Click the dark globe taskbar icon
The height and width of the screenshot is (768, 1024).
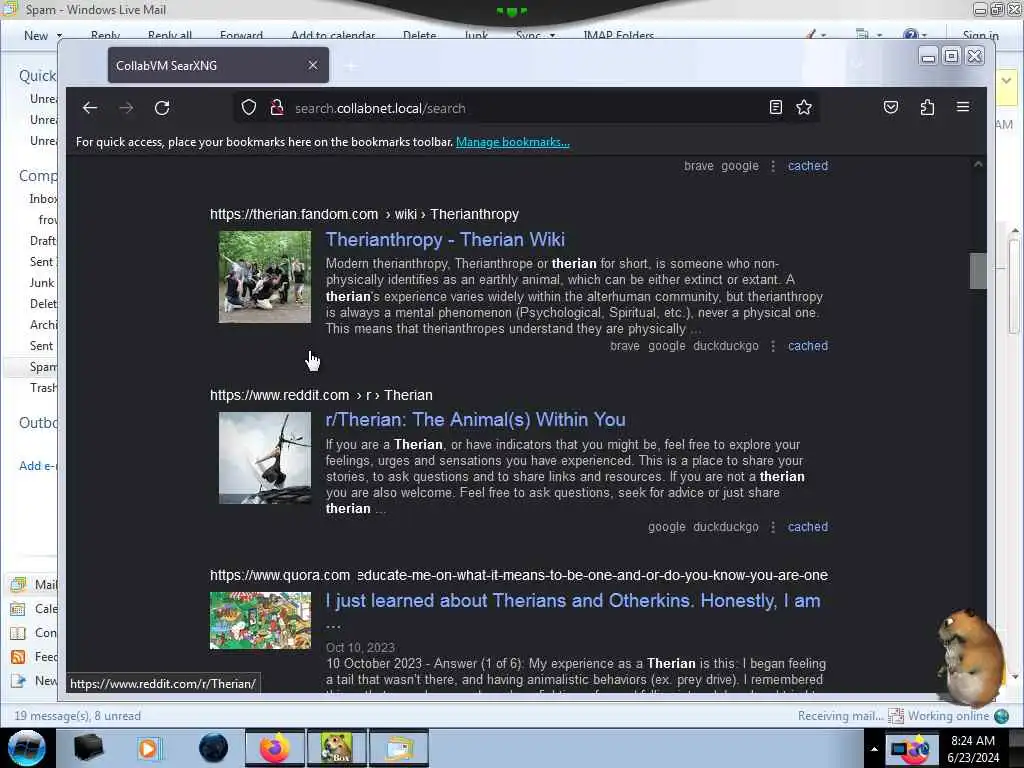pyautogui.click(x=214, y=748)
